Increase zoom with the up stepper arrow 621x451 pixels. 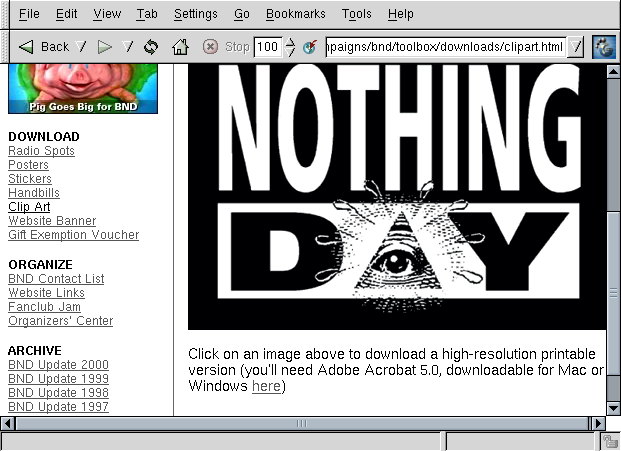(290, 42)
